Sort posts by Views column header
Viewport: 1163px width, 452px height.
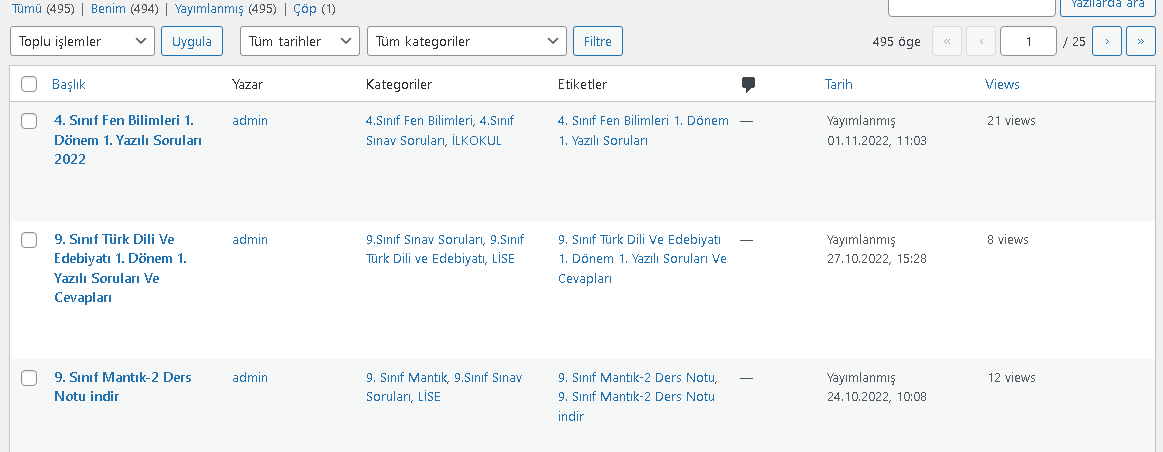(1002, 85)
